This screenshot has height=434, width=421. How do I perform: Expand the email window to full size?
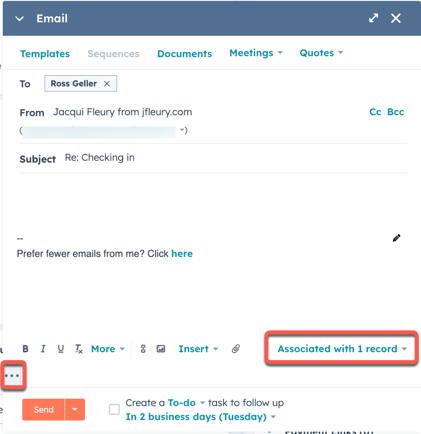[373, 18]
